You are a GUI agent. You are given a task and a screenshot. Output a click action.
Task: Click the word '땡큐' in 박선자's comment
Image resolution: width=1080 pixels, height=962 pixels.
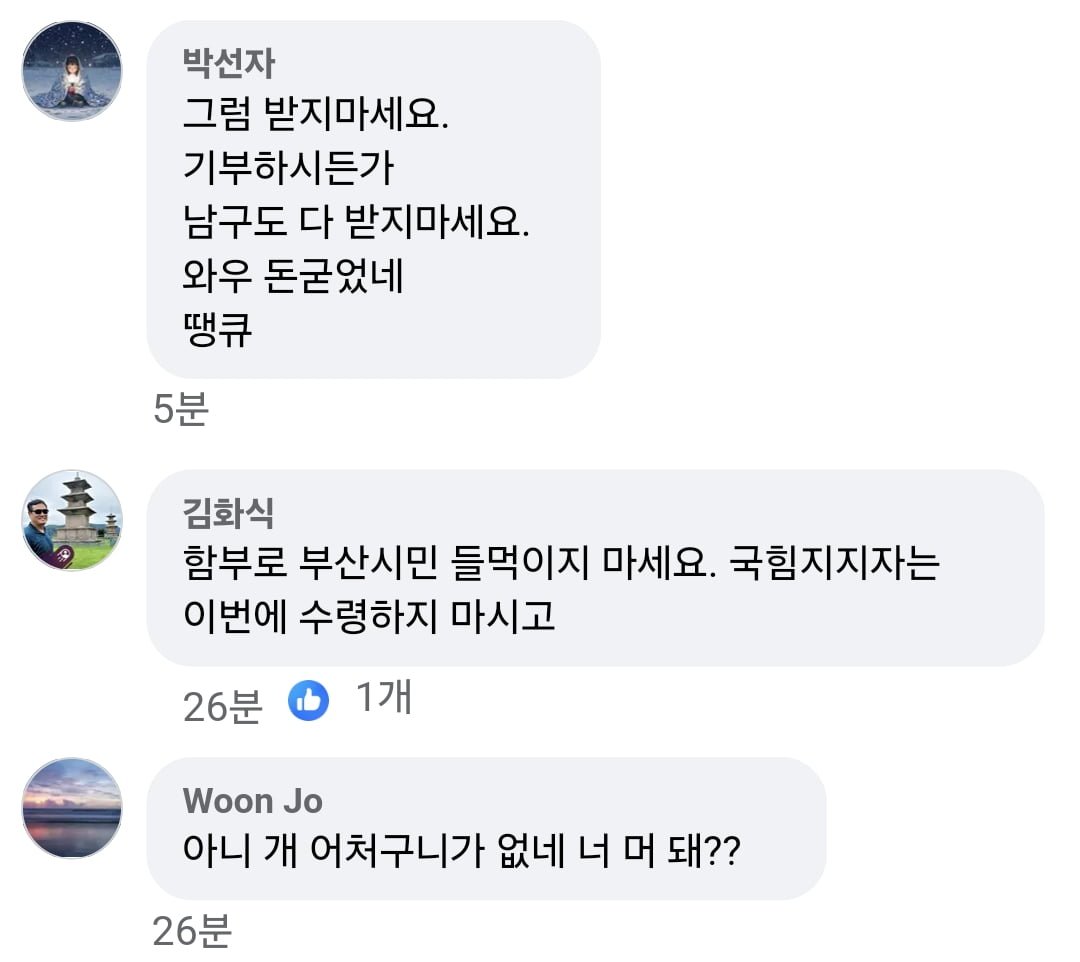tap(217, 331)
